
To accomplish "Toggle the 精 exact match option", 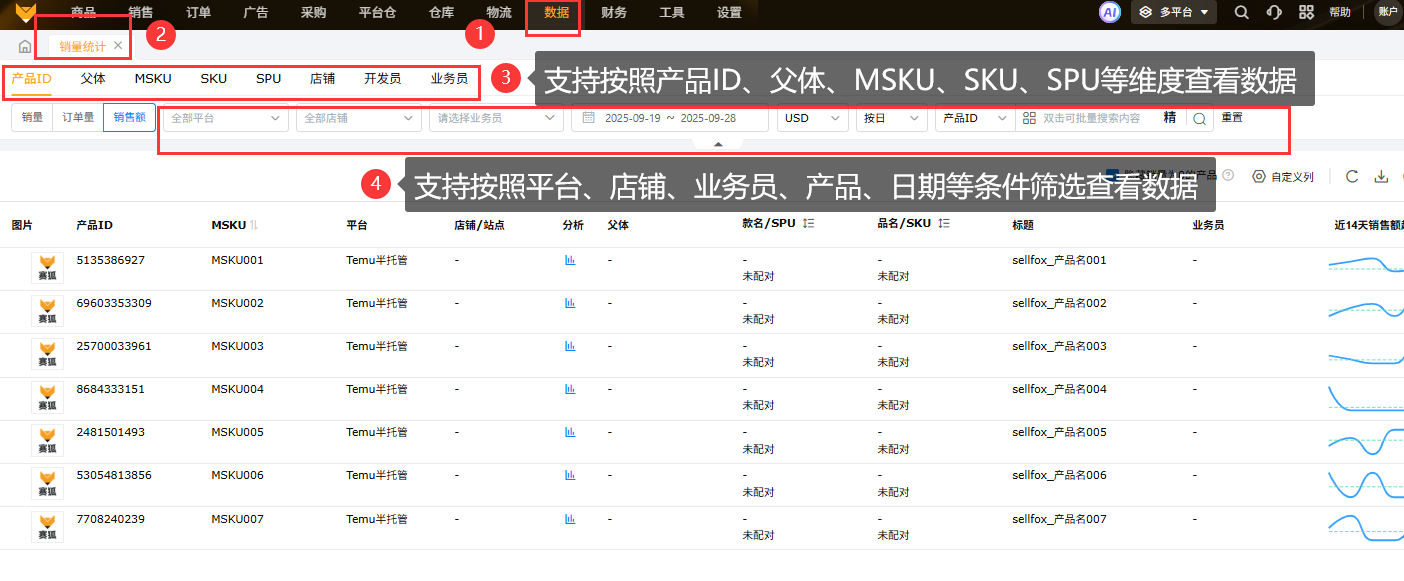I will [1170, 118].
